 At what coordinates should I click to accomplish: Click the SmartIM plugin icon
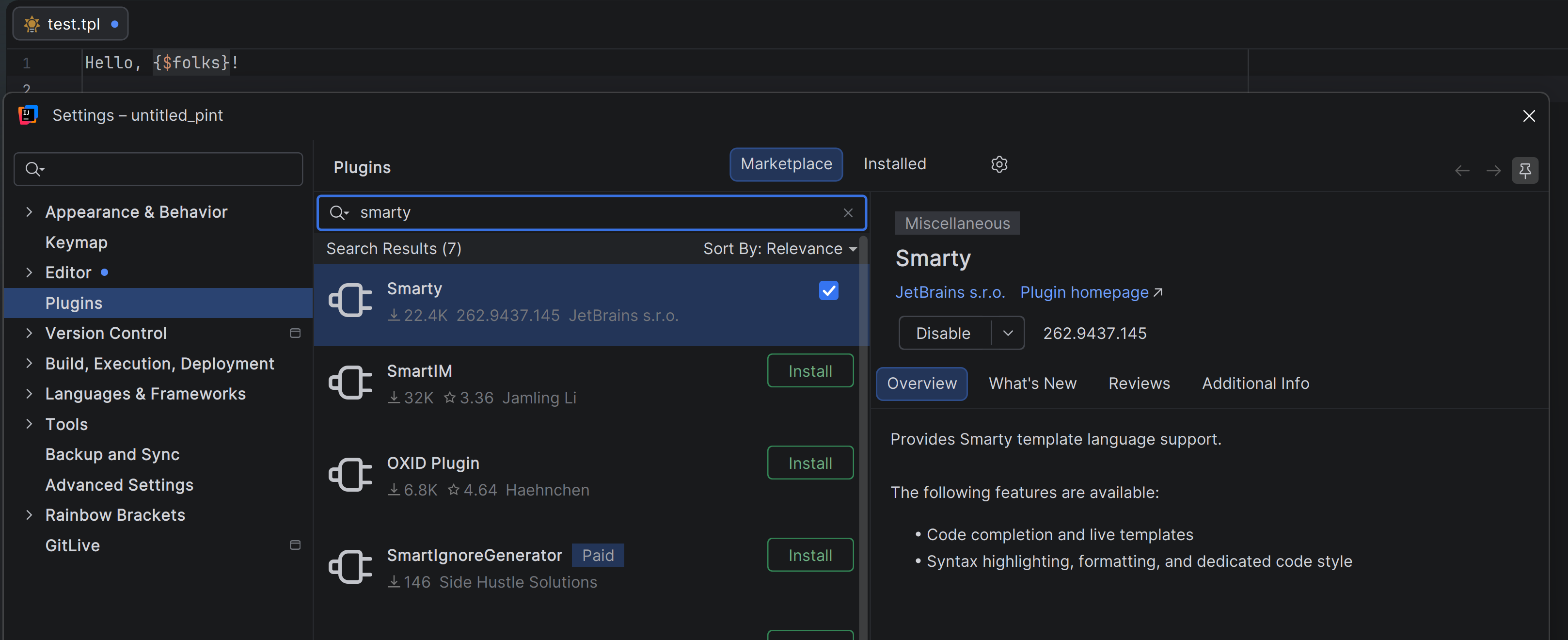point(350,383)
